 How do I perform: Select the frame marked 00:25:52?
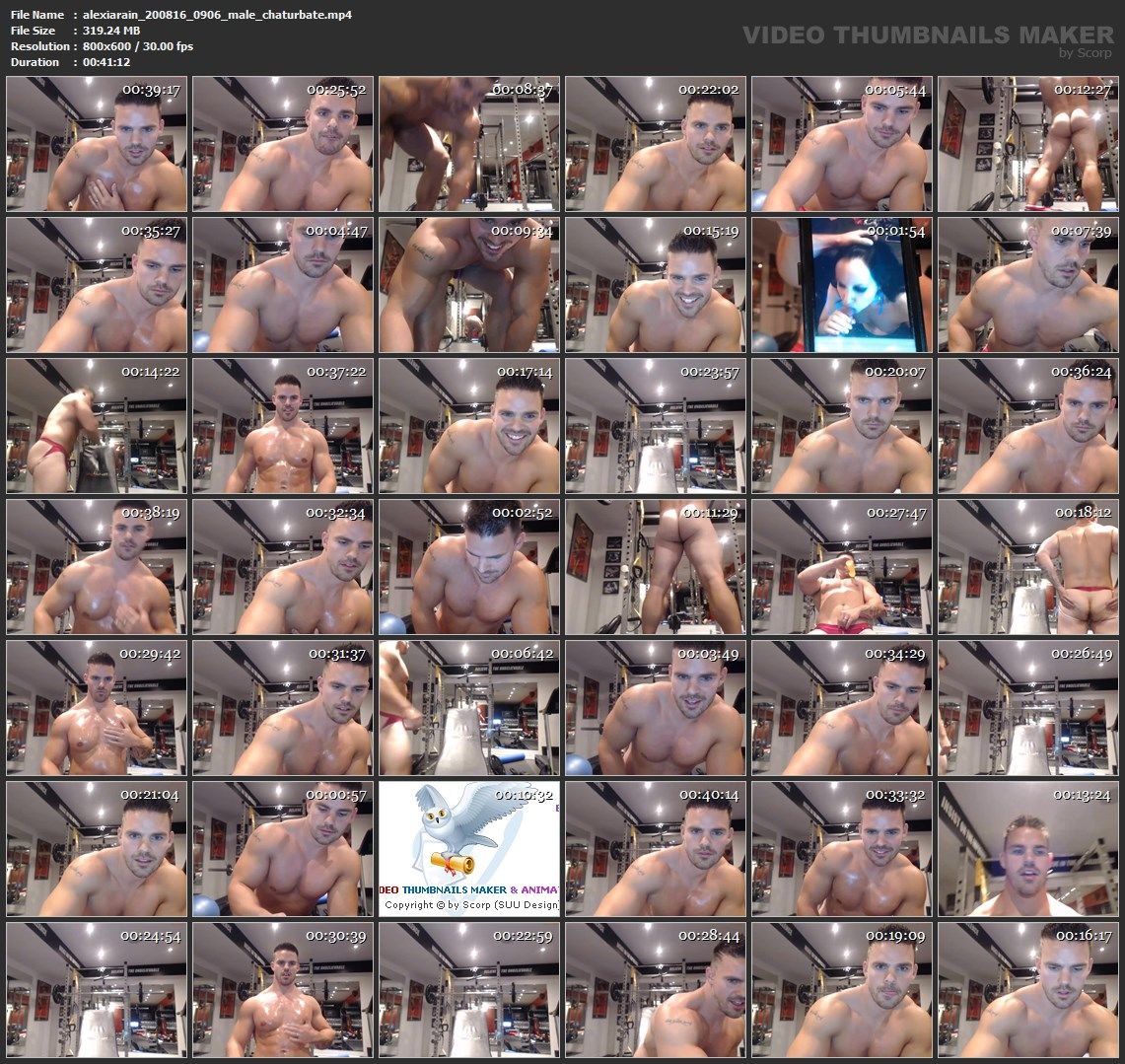tap(282, 144)
